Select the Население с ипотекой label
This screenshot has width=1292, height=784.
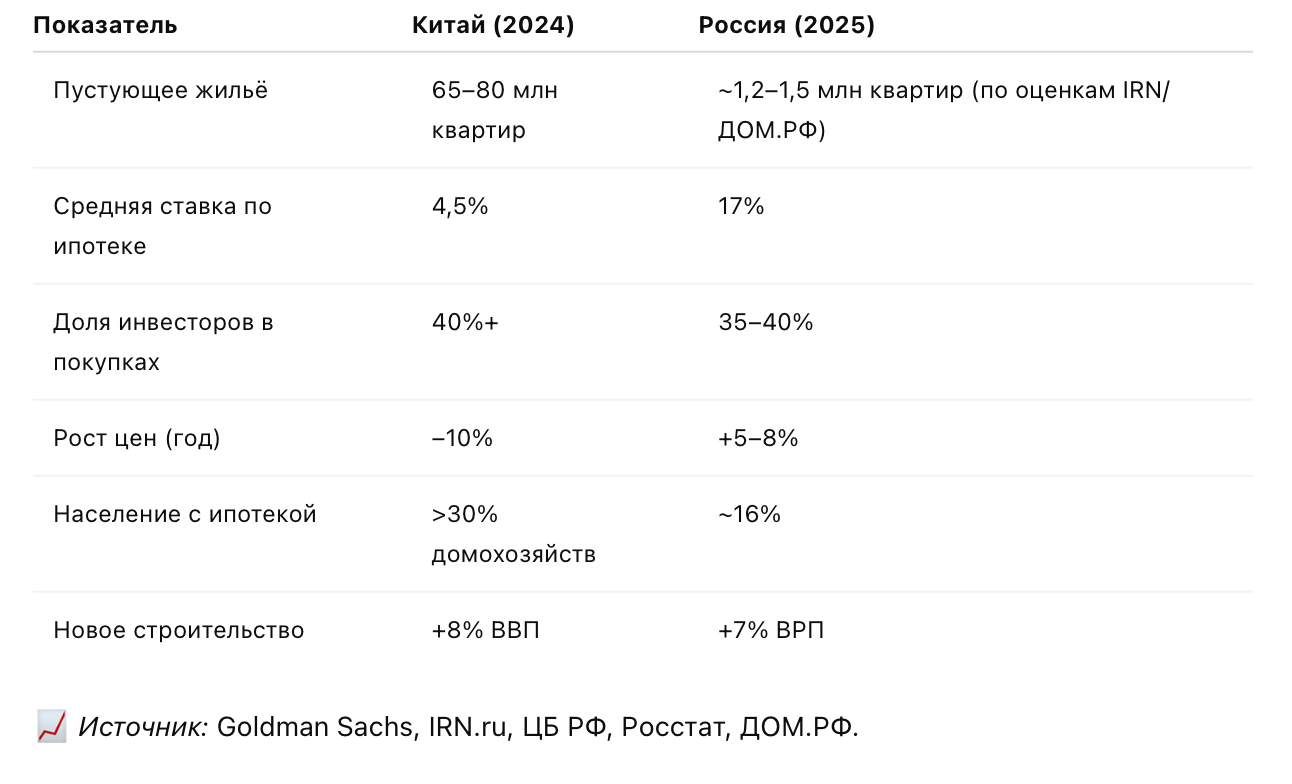(185, 515)
